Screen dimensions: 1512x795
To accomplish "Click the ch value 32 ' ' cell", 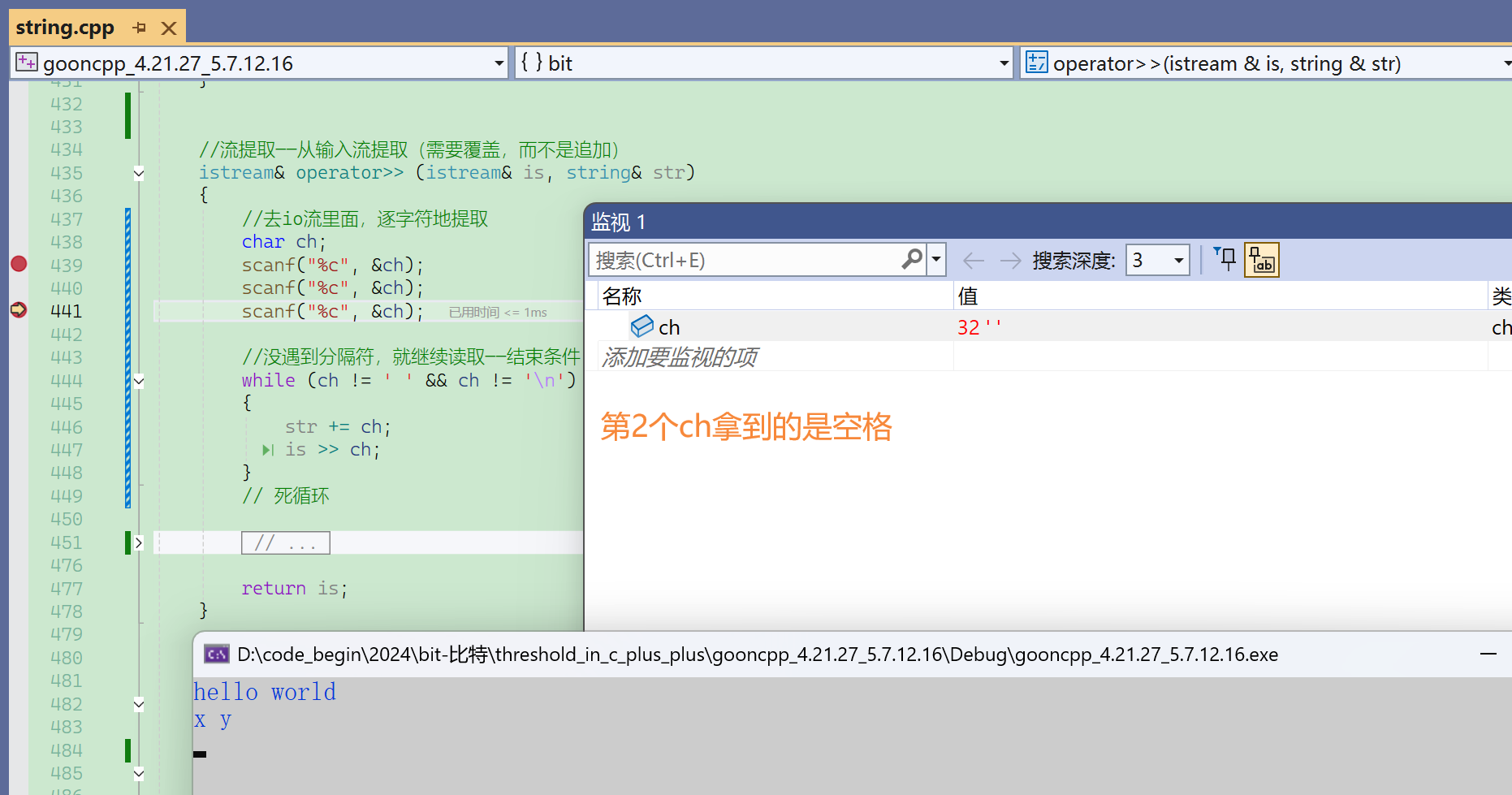I will click(x=979, y=327).
